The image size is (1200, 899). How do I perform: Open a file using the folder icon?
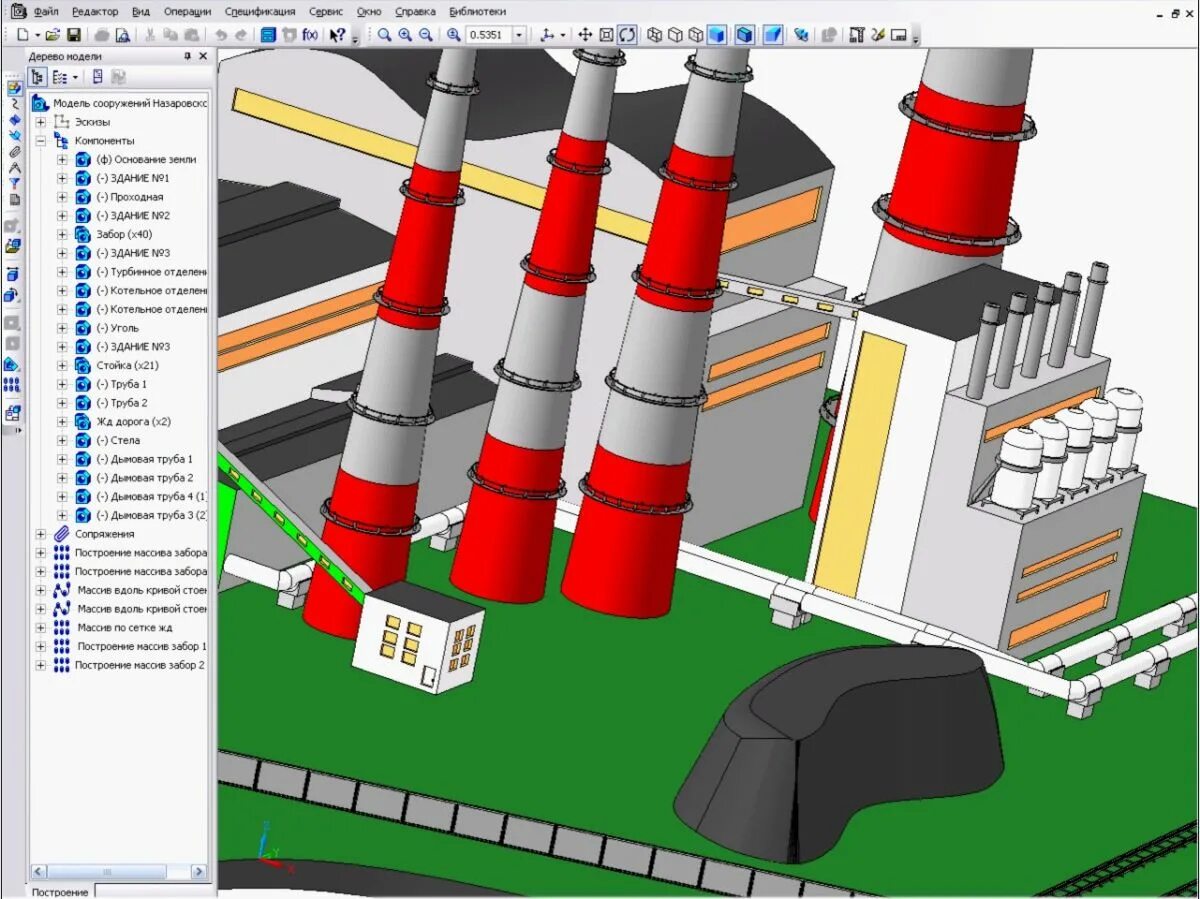(x=52, y=35)
